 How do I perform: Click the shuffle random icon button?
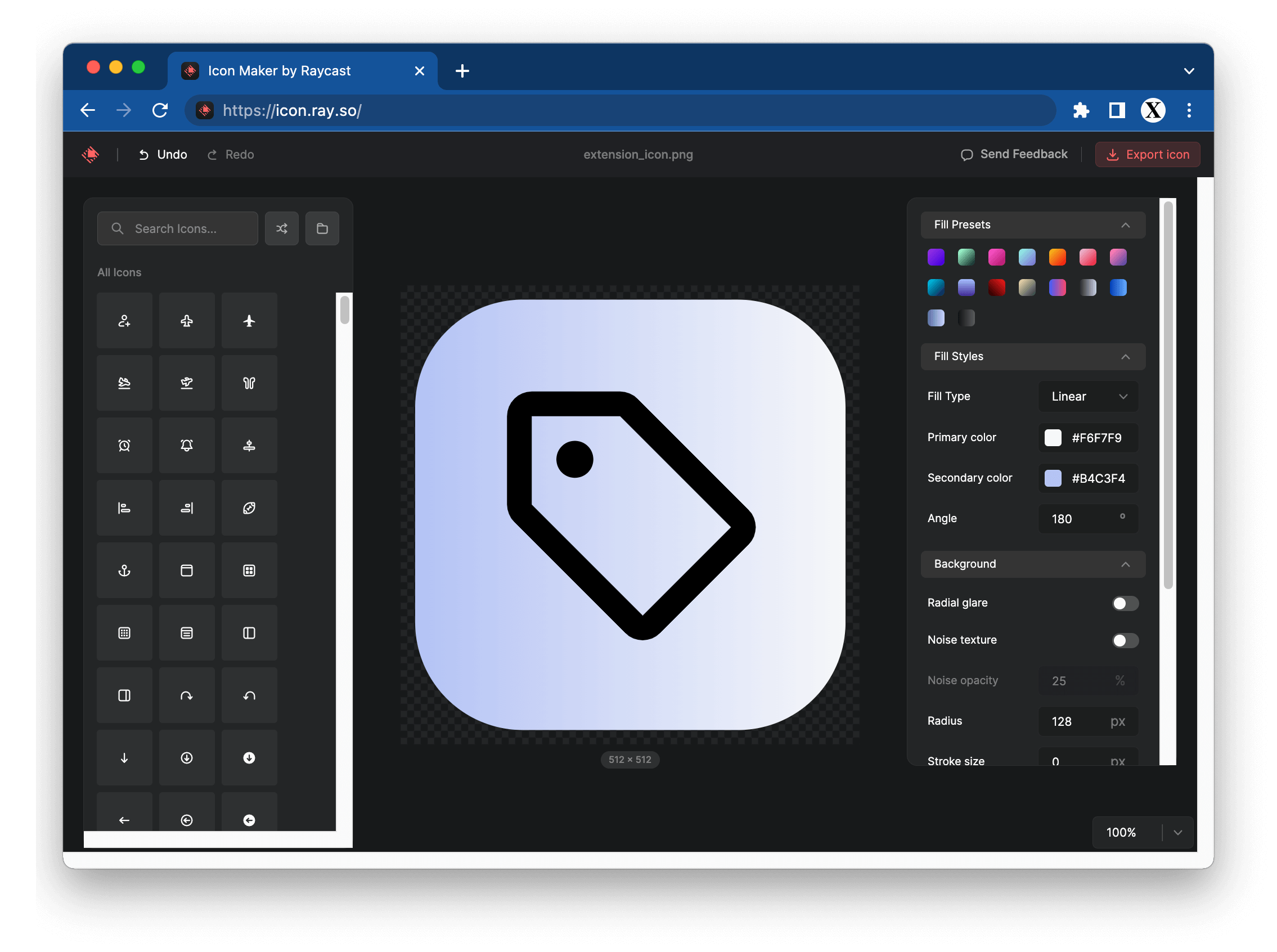coord(282,229)
